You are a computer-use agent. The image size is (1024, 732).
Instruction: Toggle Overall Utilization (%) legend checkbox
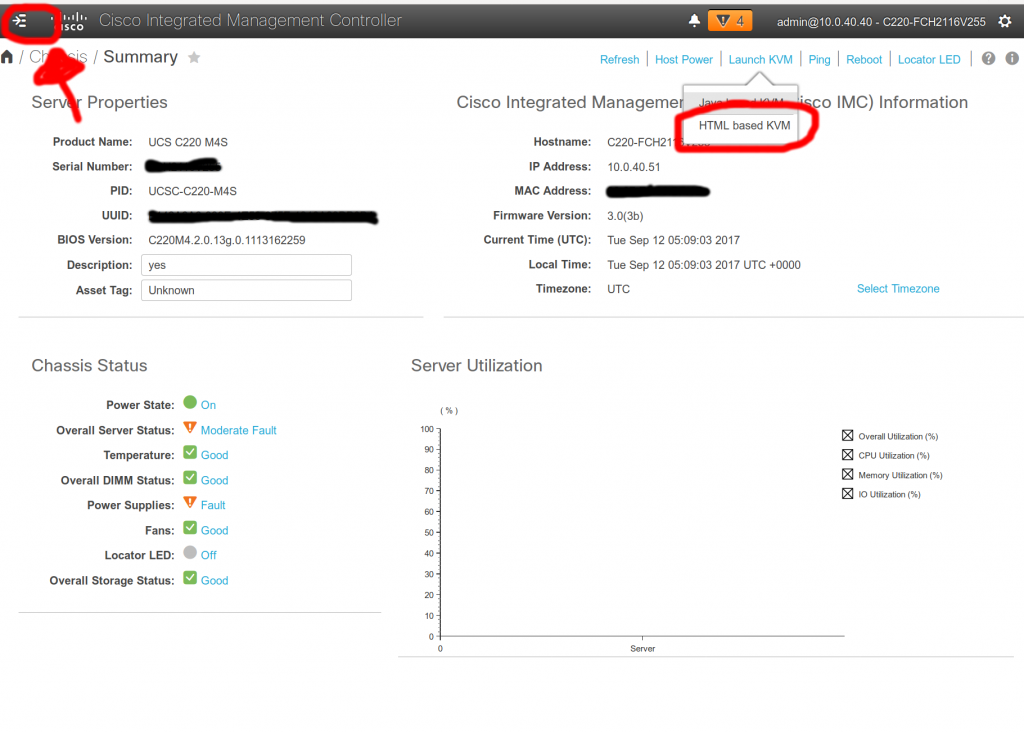pyautogui.click(x=848, y=436)
